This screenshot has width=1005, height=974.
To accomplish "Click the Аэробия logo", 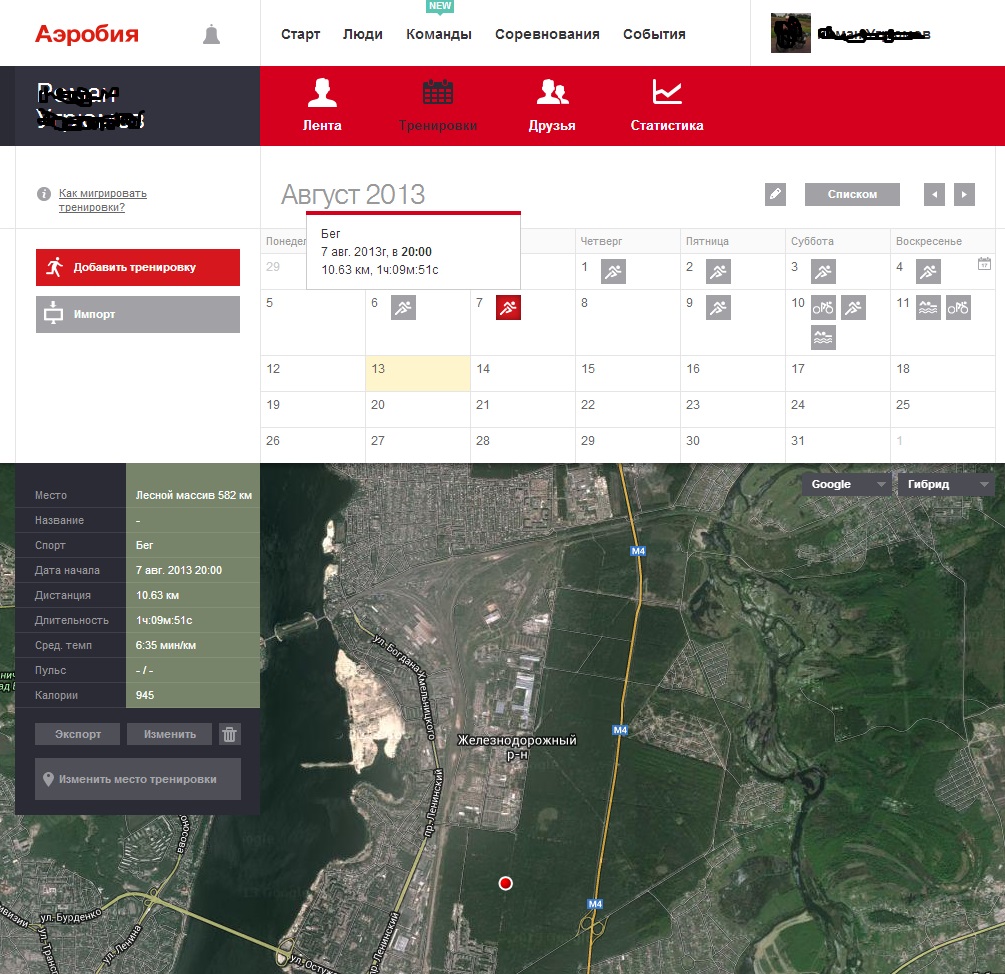I will 87,34.
